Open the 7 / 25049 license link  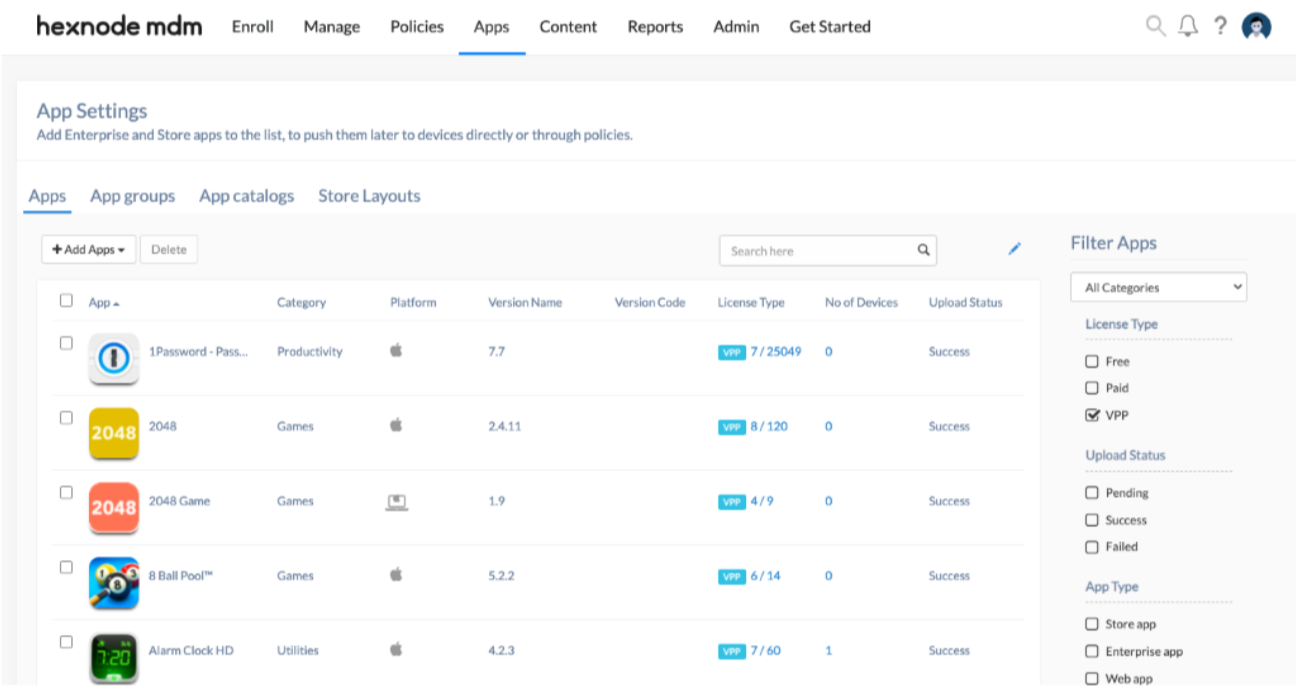(x=776, y=351)
